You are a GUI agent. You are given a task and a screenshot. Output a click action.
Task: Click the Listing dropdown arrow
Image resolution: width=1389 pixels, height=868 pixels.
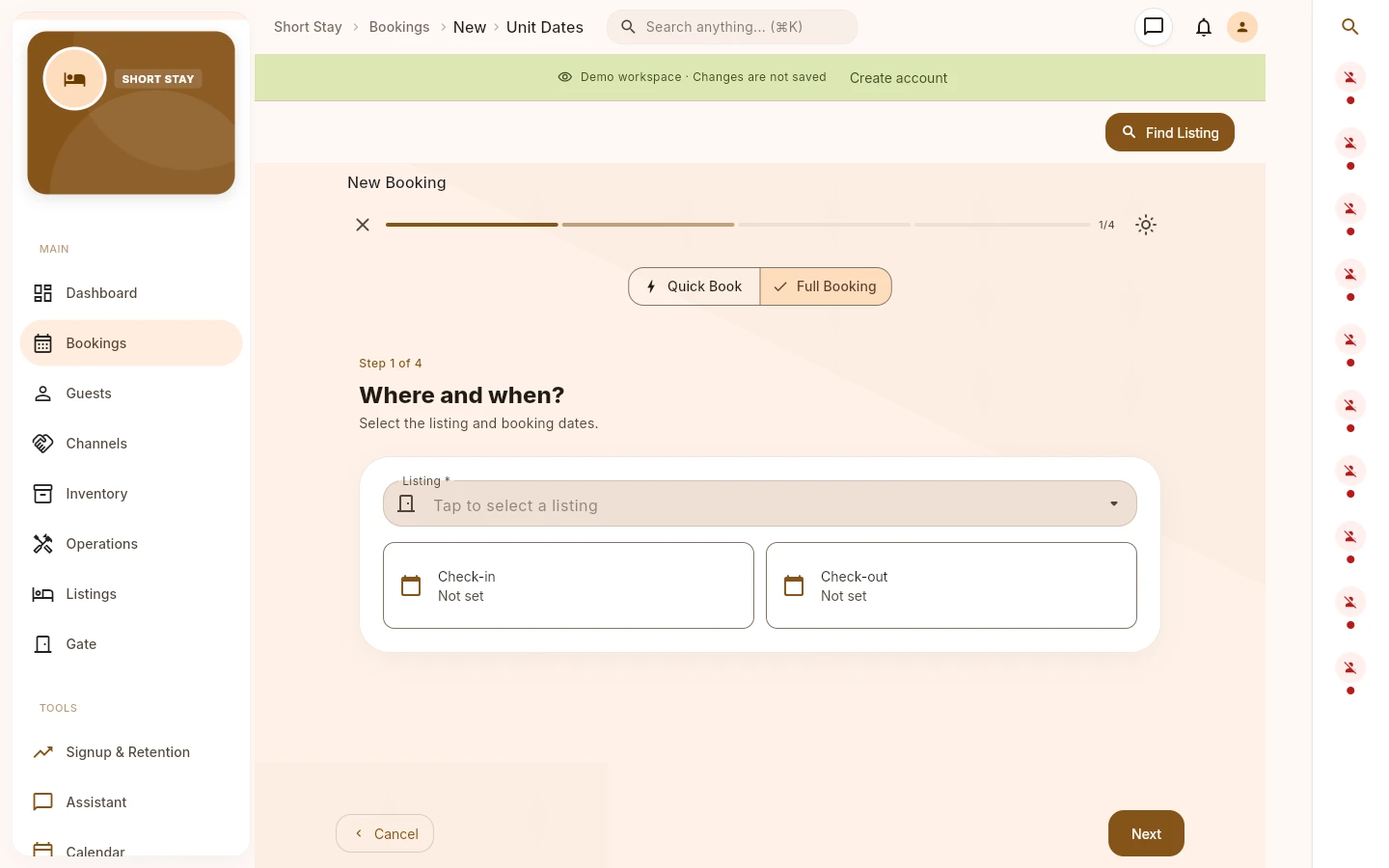coord(1114,503)
